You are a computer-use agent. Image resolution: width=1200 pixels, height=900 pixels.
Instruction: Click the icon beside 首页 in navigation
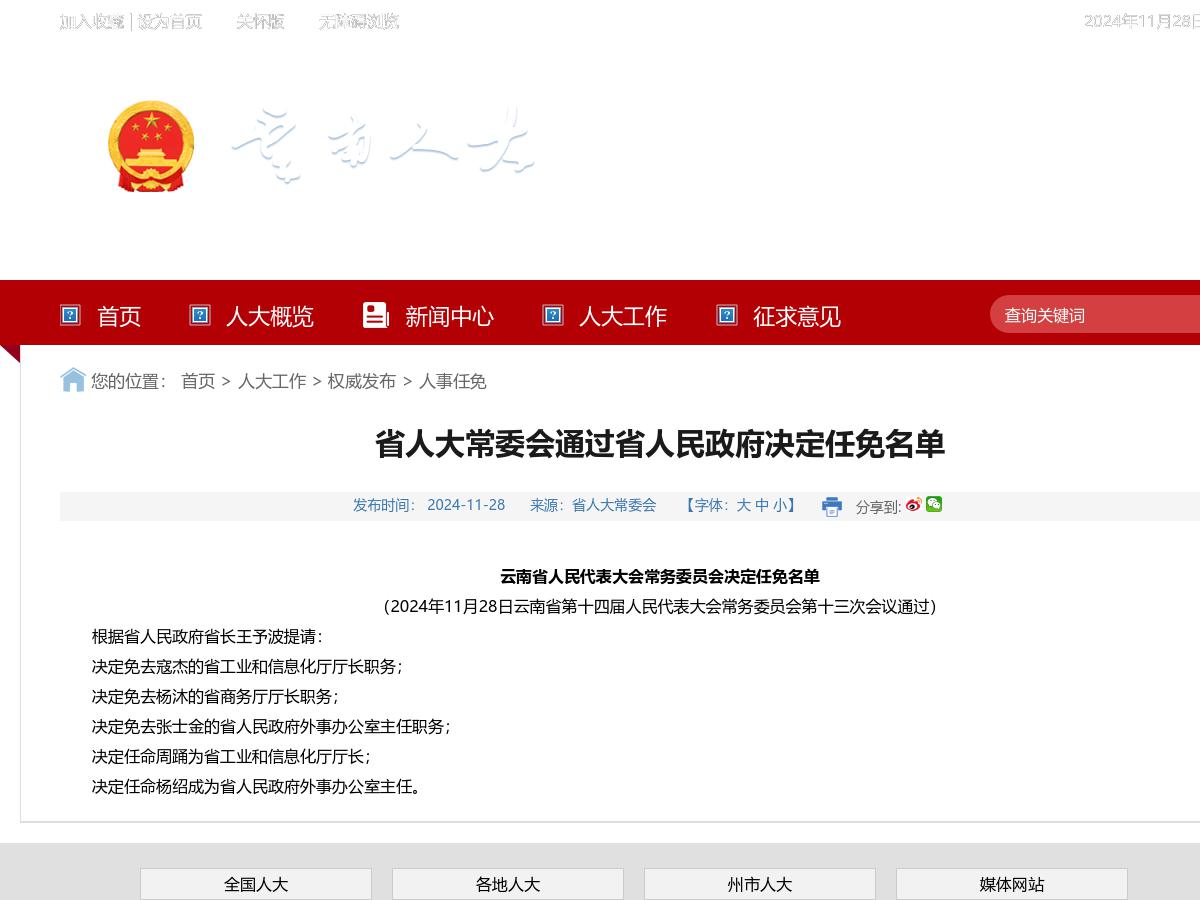coord(69,315)
